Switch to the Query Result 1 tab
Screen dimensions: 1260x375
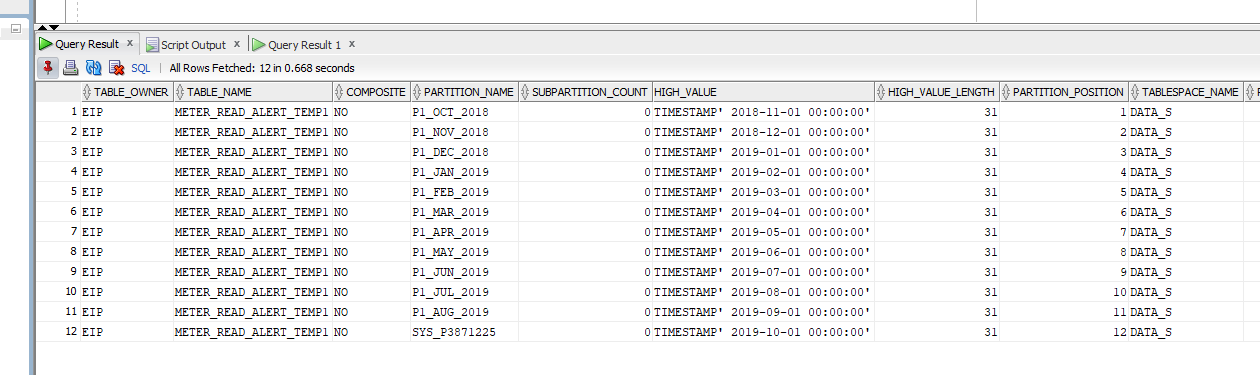[x=304, y=45]
